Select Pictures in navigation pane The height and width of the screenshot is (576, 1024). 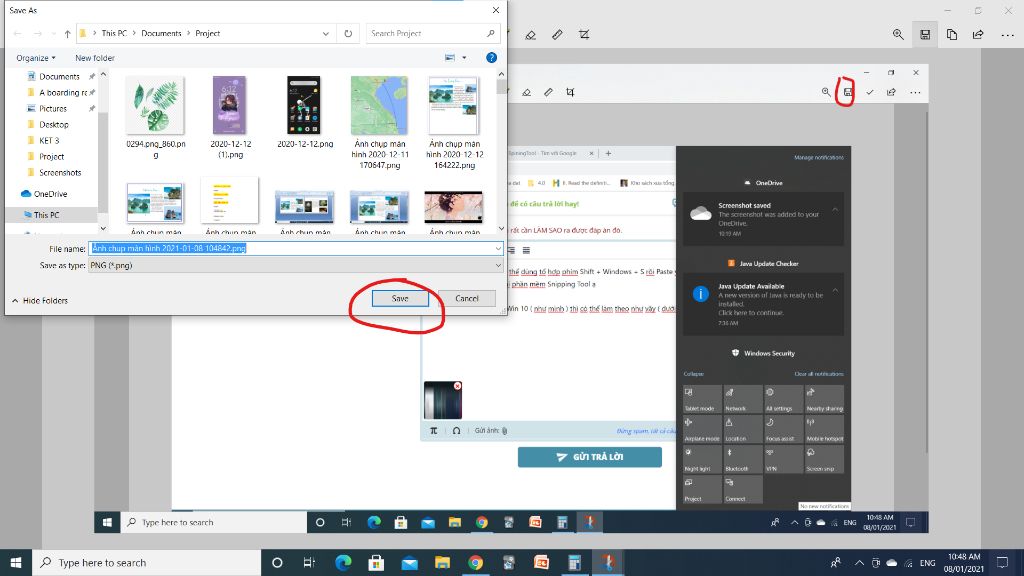pos(52,108)
